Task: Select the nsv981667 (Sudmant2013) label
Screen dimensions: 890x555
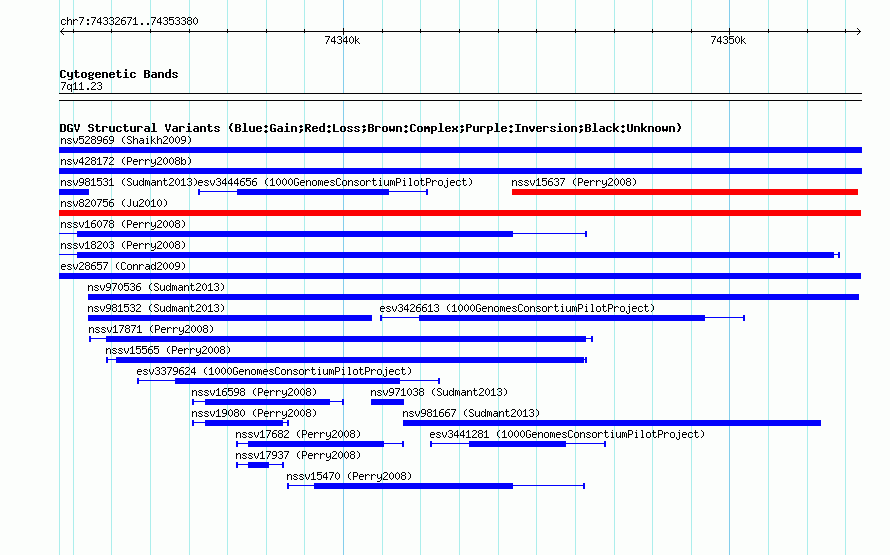Action: click(x=471, y=413)
